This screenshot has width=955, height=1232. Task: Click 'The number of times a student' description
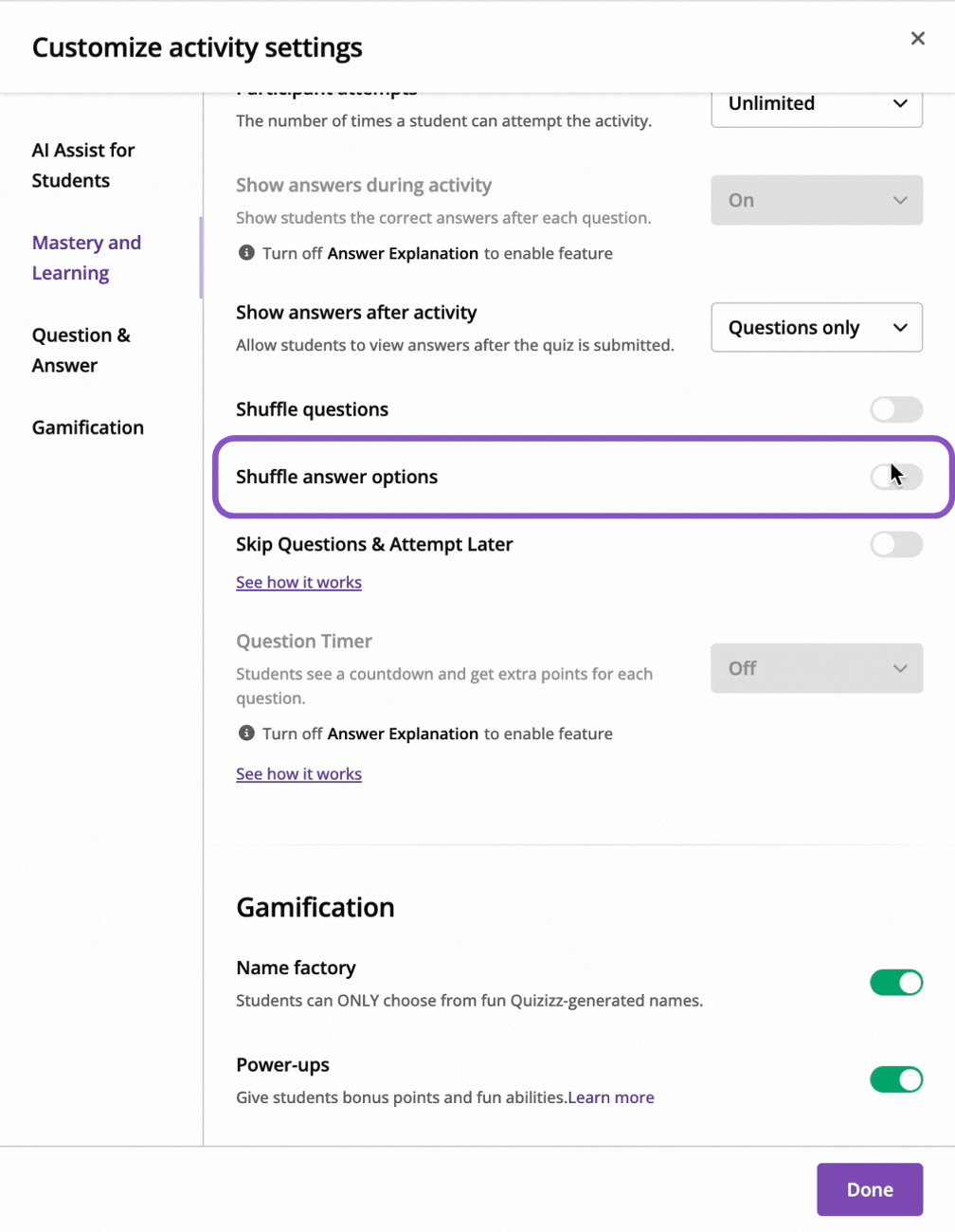[x=443, y=121]
